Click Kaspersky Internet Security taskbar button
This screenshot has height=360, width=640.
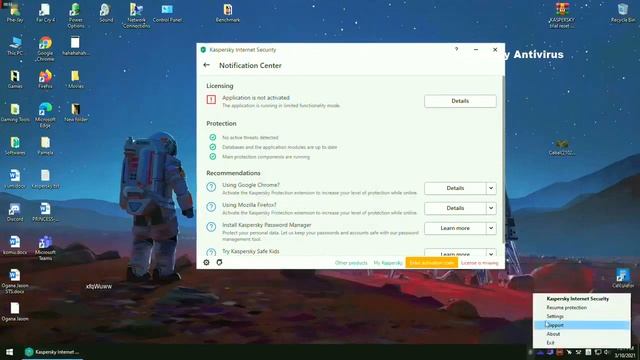(52, 352)
